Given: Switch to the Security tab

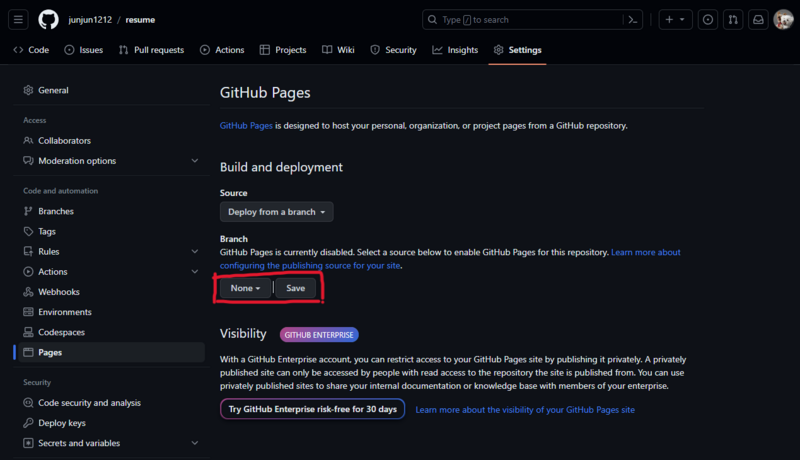Looking at the screenshot, I should click(x=393, y=50).
